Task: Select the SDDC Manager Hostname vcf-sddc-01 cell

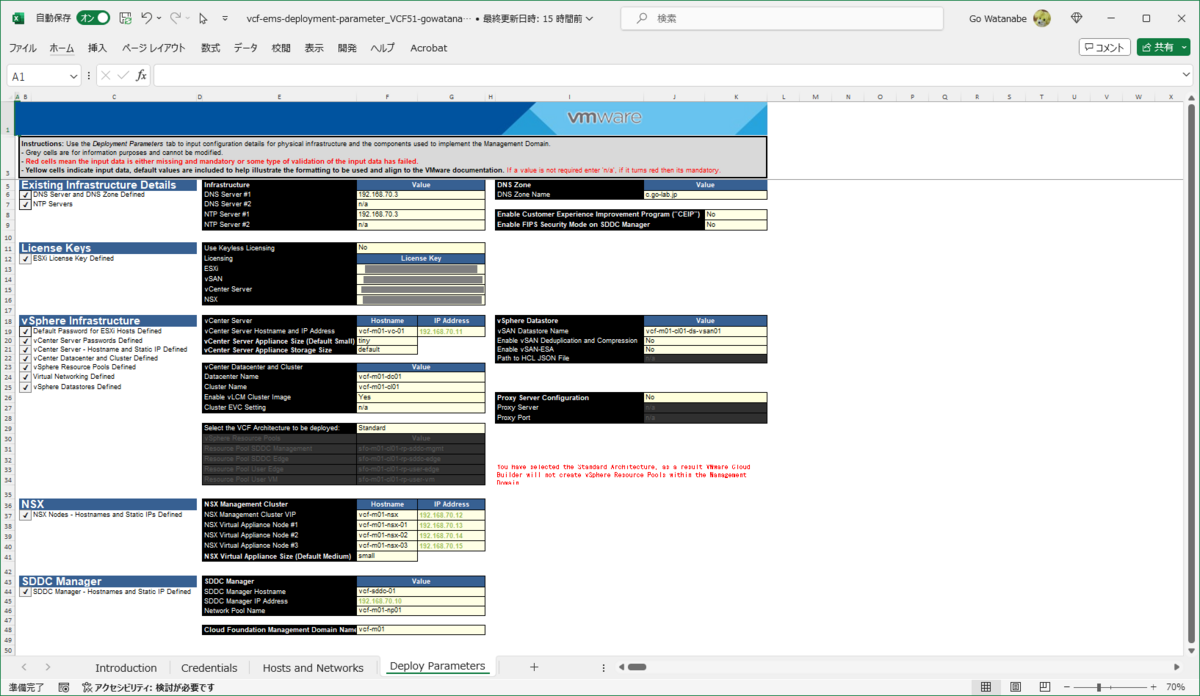Action: [x=420, y=591]
